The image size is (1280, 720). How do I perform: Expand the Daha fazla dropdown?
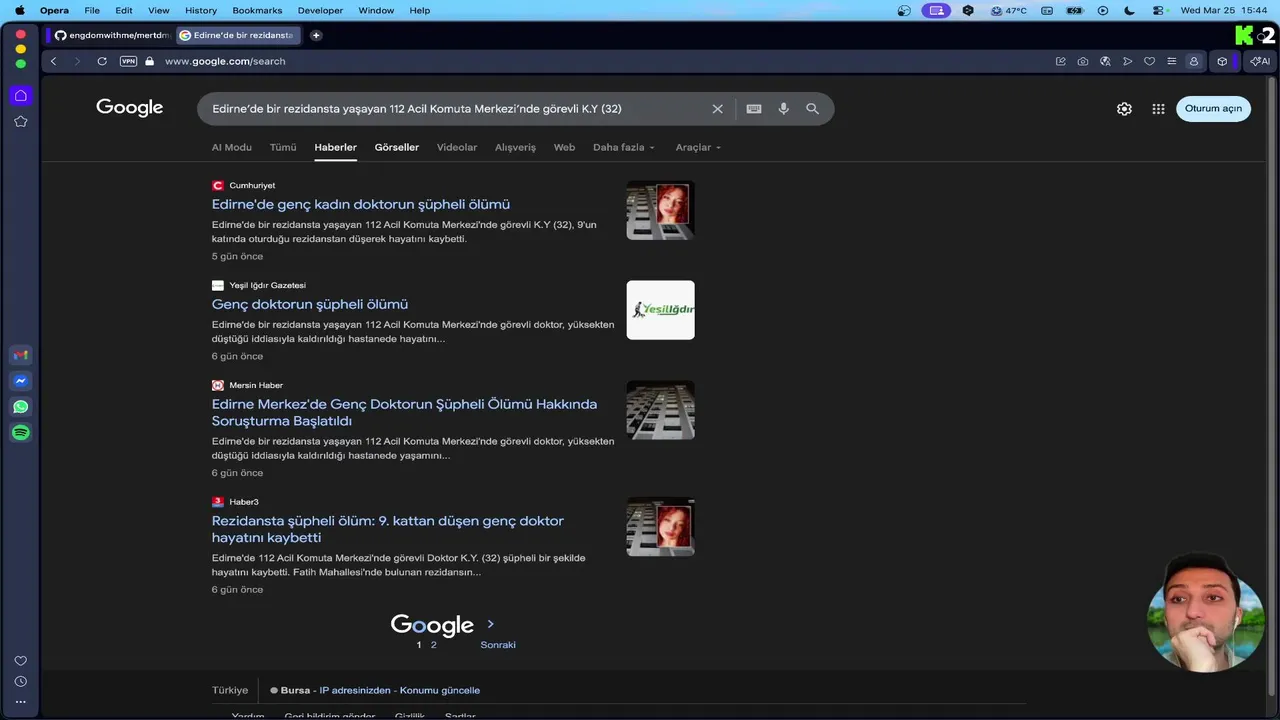[624, 147]
